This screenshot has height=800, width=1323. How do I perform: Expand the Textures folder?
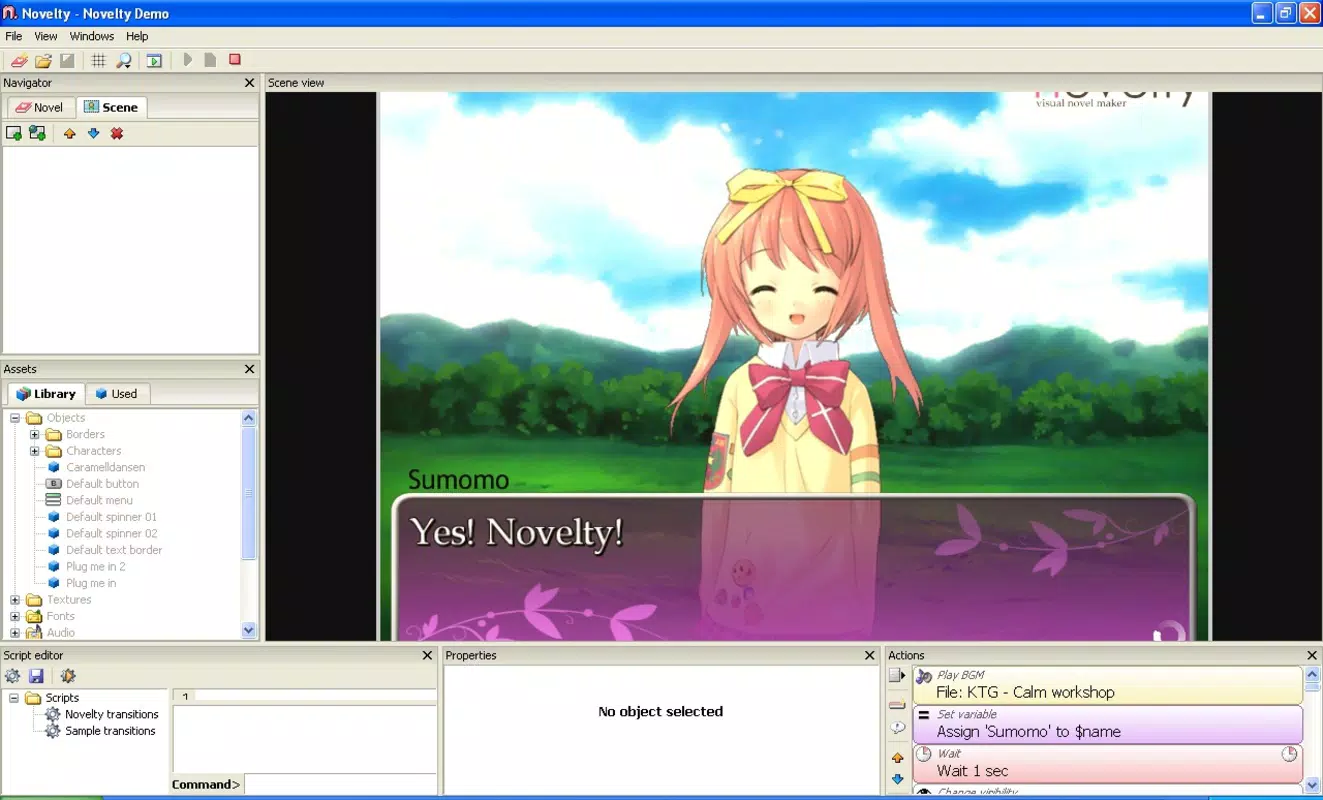pos(15,600)
